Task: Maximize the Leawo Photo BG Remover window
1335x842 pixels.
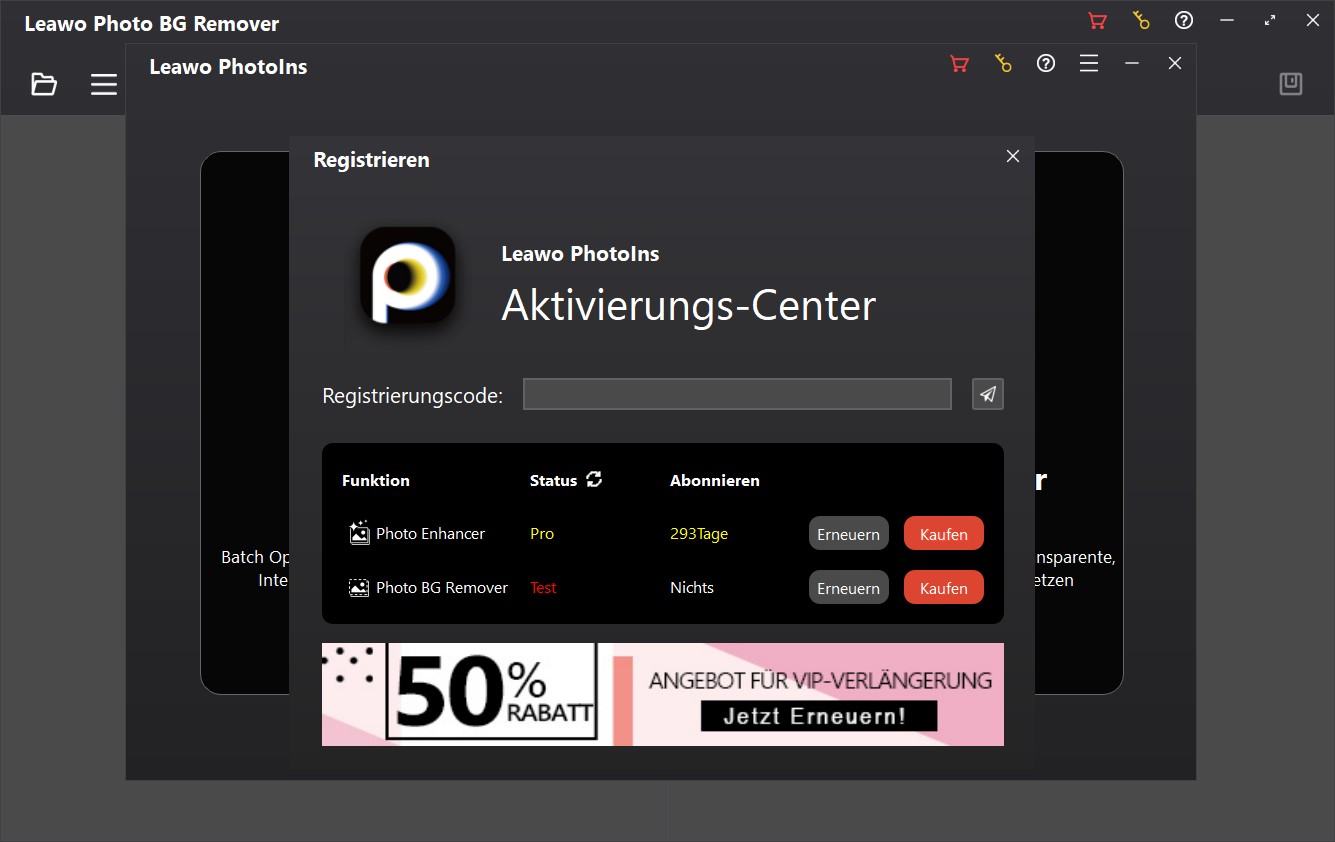Action: point(1270,20)
